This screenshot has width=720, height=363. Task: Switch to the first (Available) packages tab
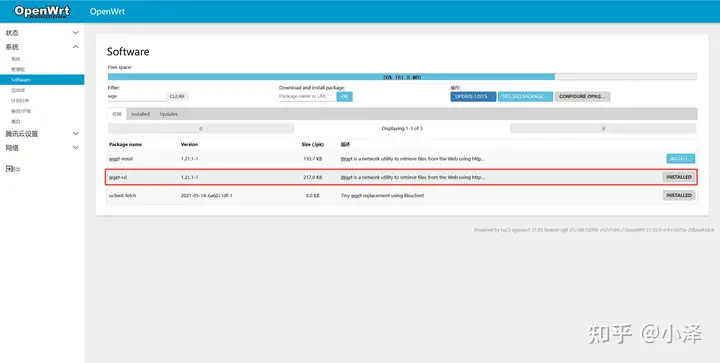click(117, 114)
